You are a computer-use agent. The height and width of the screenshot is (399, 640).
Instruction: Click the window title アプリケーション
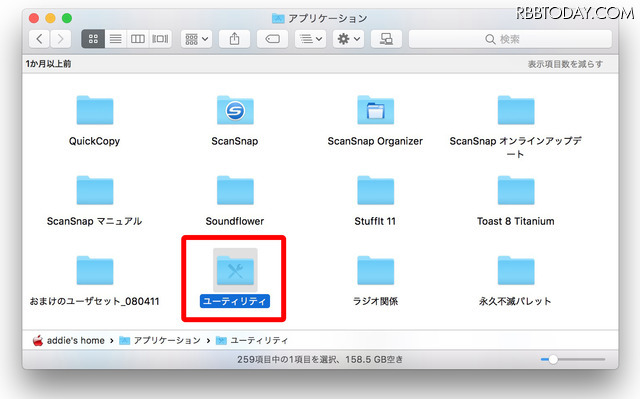tap(328, 18)
